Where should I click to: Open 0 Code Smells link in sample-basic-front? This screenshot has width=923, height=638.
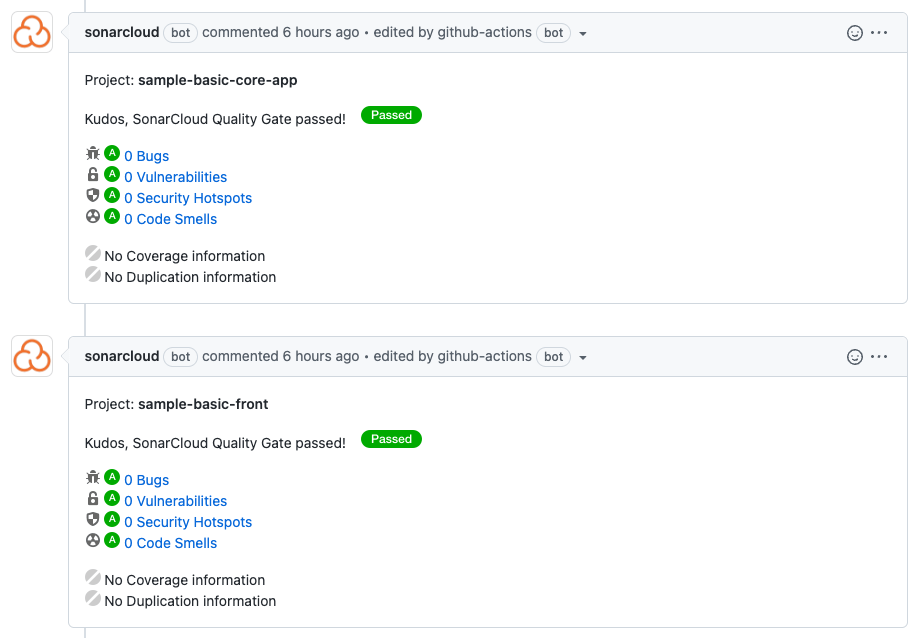pos(171,543)
